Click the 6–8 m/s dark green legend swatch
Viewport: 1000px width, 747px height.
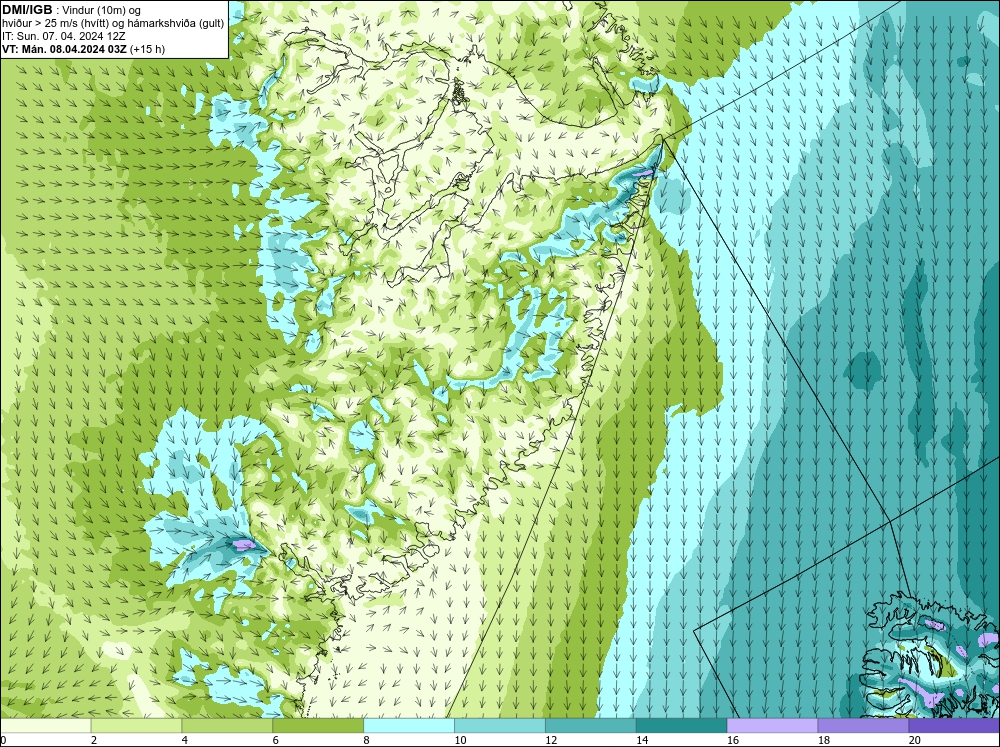318,726
